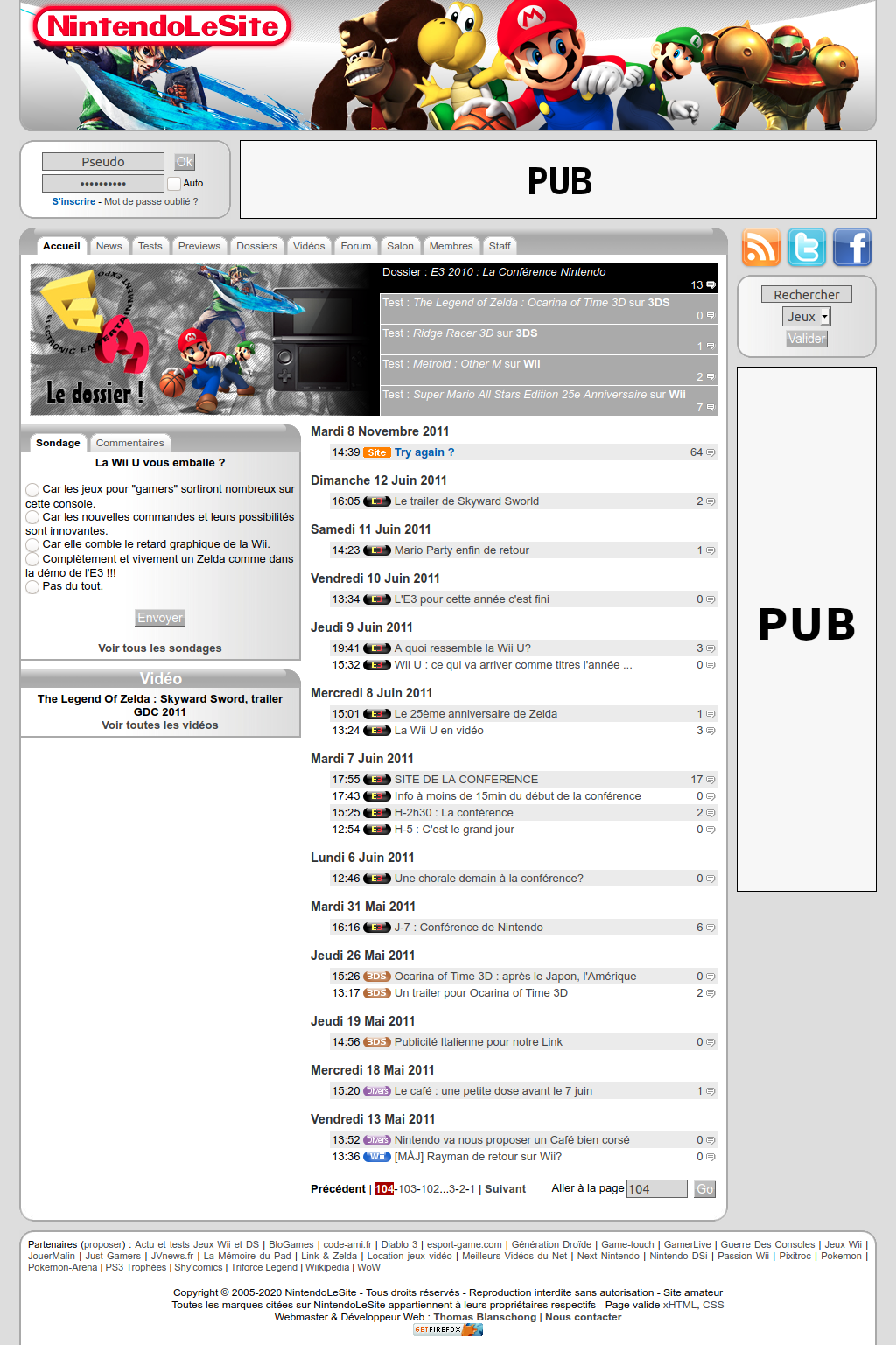This screenshot has height=1345, width=896.
Task: Select poll option about nouvelles commandes
Action: click(x=32, y=517)
